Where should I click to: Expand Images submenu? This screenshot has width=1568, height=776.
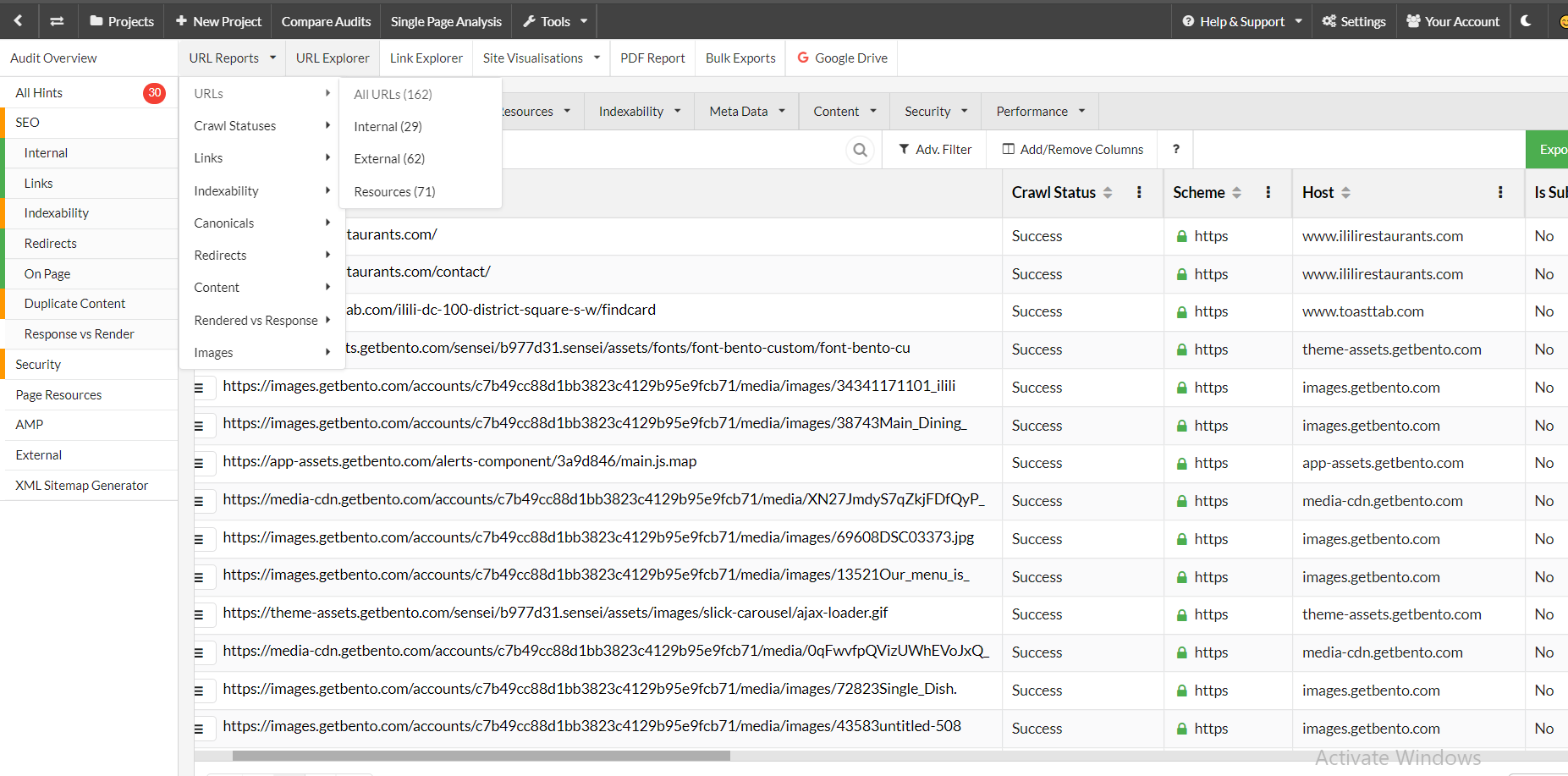[262, 353]
